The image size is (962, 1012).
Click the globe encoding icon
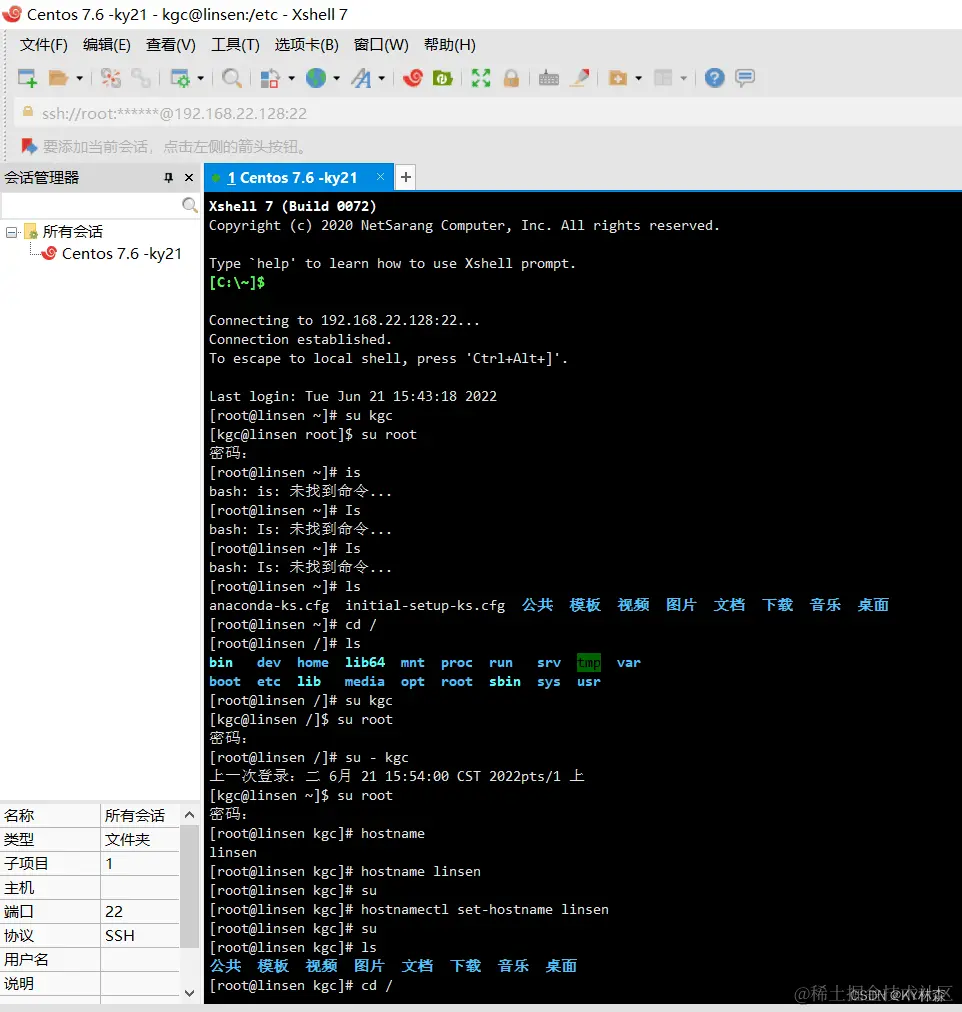click(316, 78)
